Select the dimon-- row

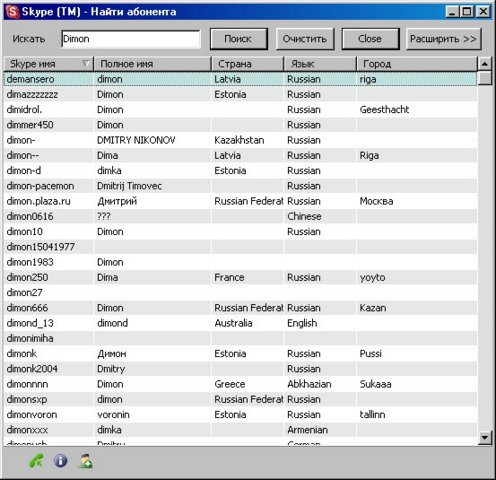240,155
